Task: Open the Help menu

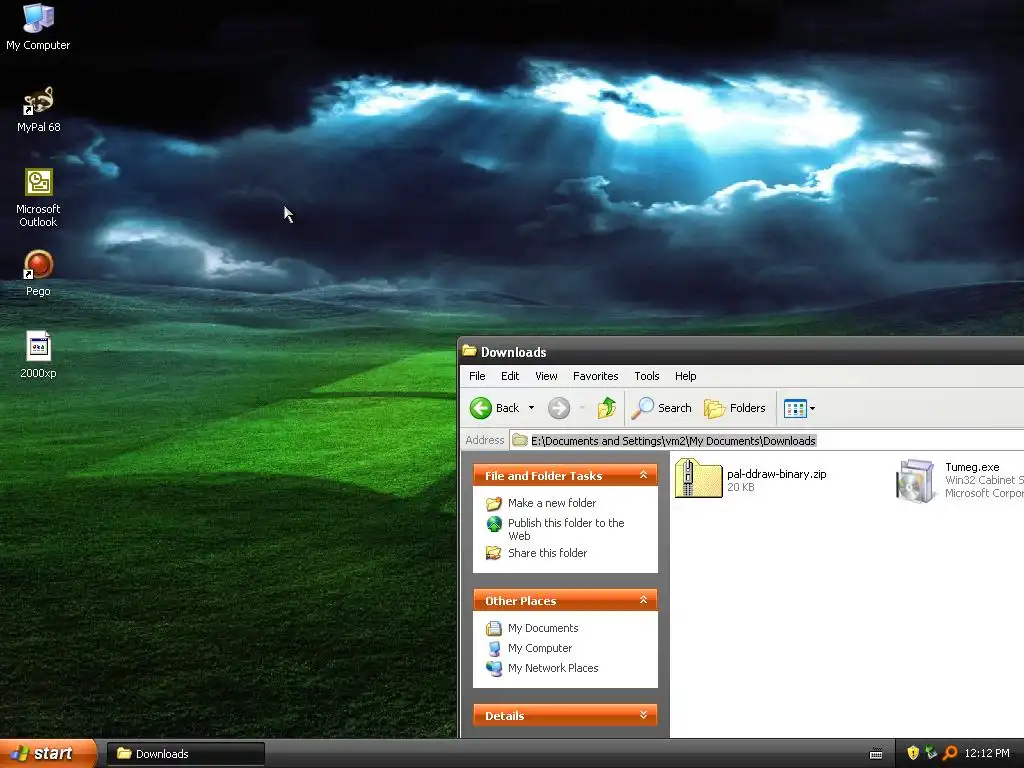Action: point(686,376)
